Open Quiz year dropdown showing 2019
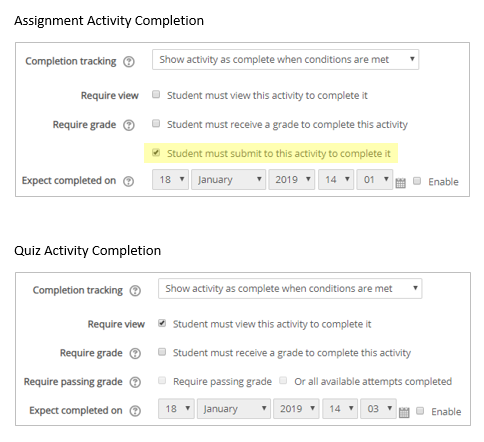The width and height of the screenshot is (484, 442). 296,409
